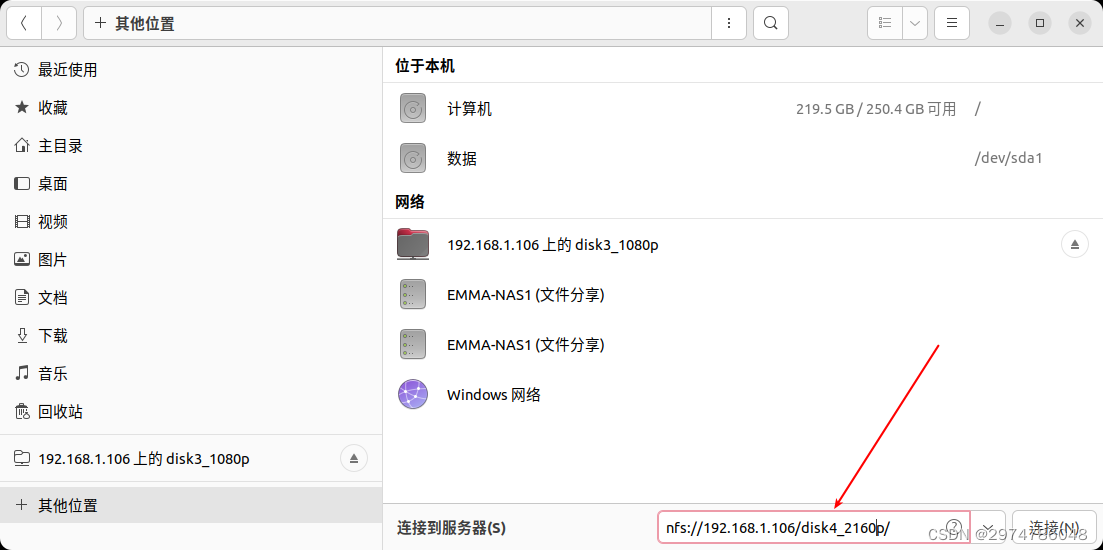Click the document icon beside 文档
The height and width of the screenshot is (550, 1103).
coord(22,298)
